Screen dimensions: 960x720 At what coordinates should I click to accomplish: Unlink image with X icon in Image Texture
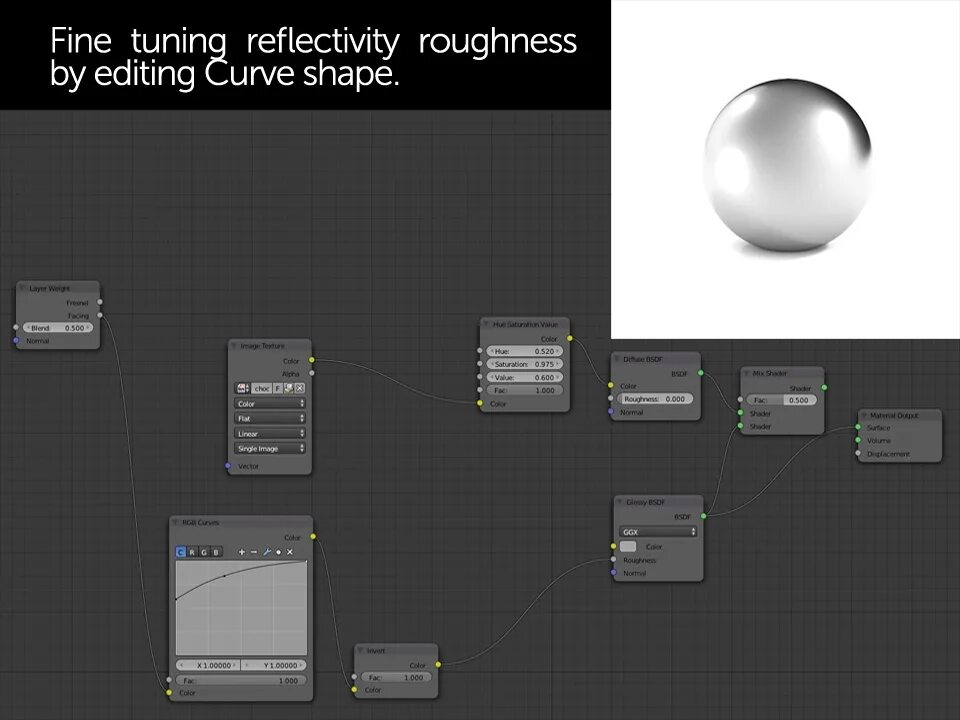(x=299, y=388)
